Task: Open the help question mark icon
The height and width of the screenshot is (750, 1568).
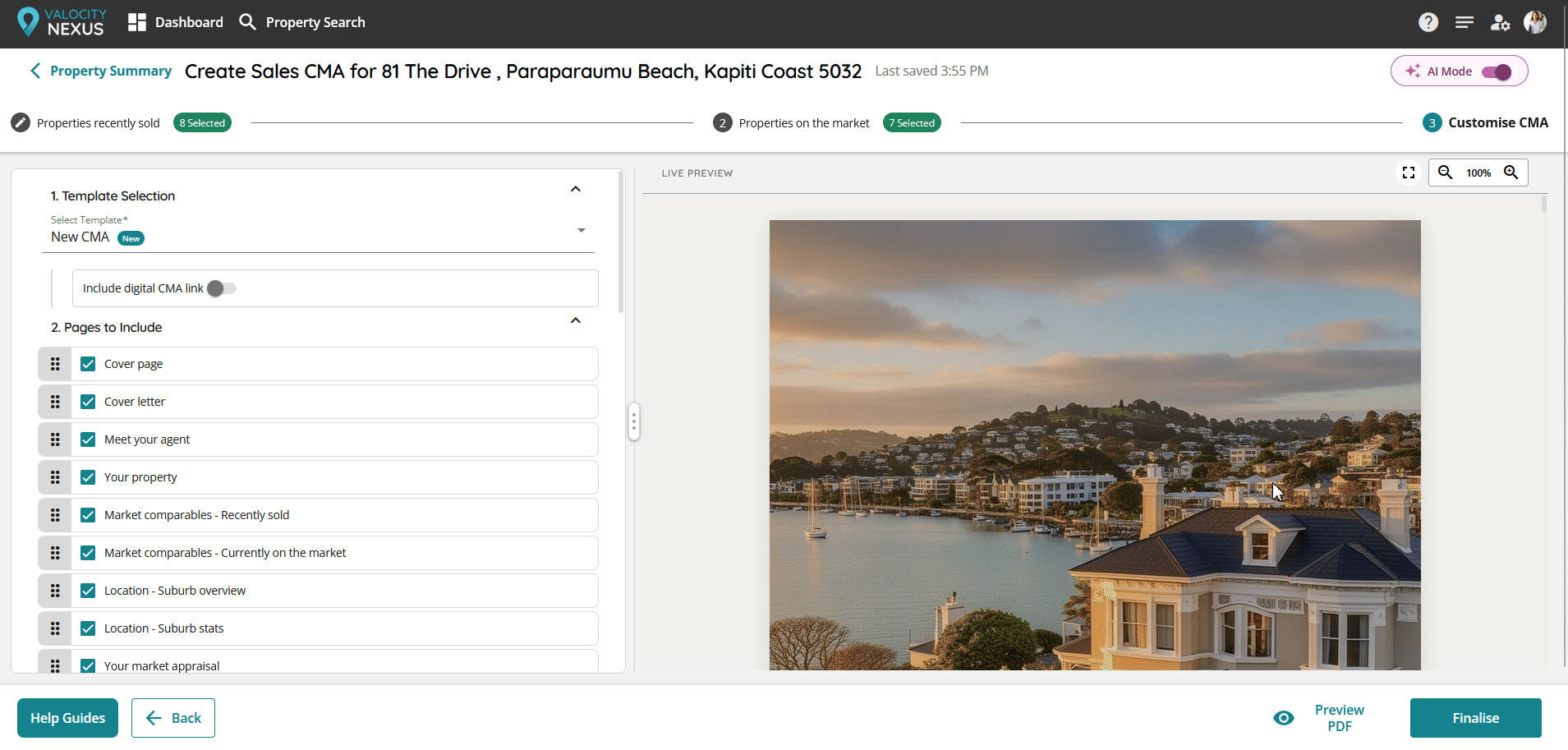Action: 1428,22
